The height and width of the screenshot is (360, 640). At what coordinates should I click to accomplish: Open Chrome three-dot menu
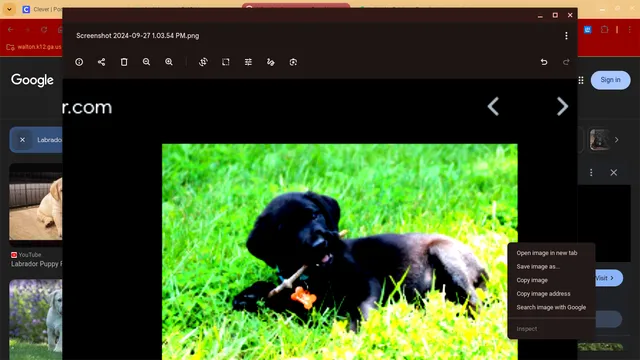630,30
